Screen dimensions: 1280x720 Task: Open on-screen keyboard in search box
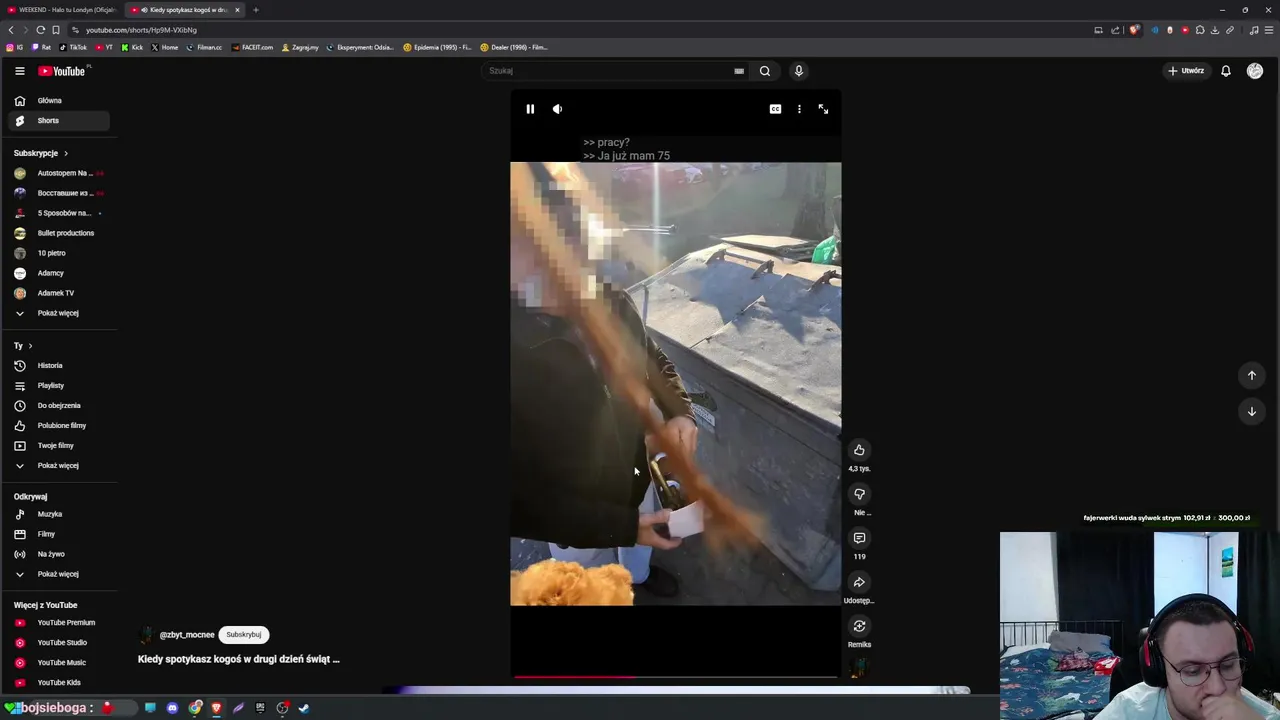pos(739,71)
